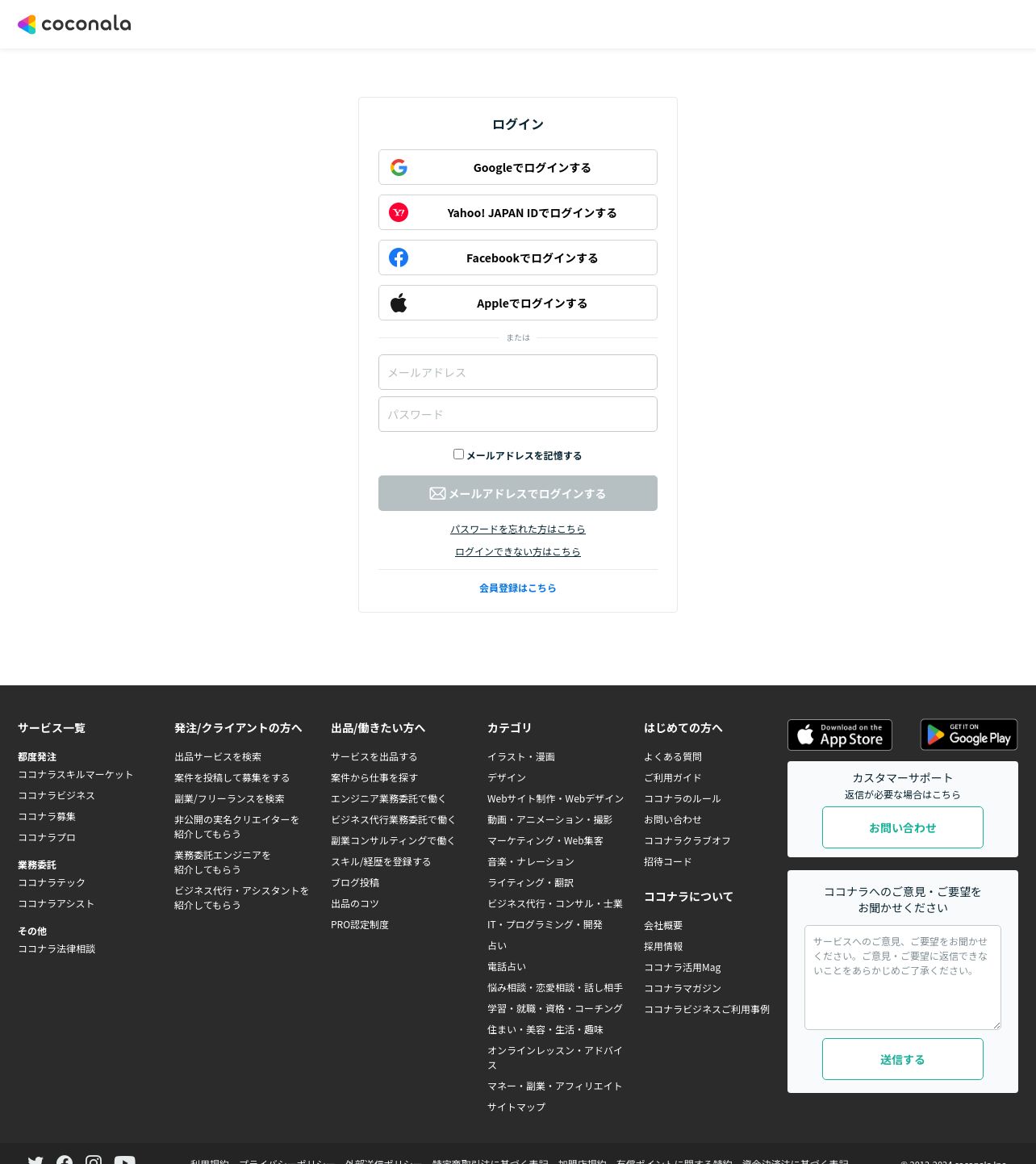
Task: Open よくある質問 link
Action: (673, 757)
